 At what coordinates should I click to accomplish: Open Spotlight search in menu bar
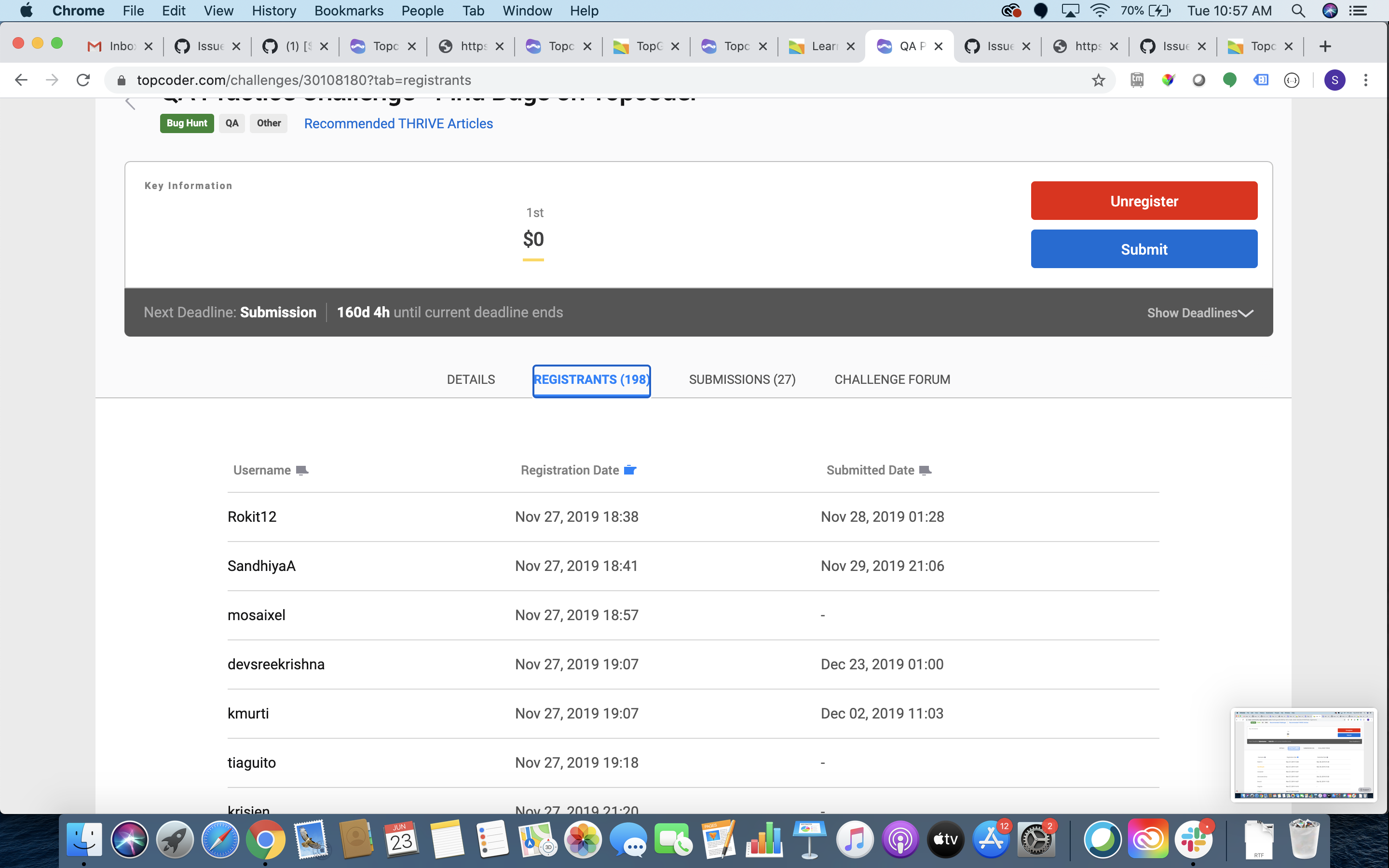pyautogui.click(x=1298, y=11)
